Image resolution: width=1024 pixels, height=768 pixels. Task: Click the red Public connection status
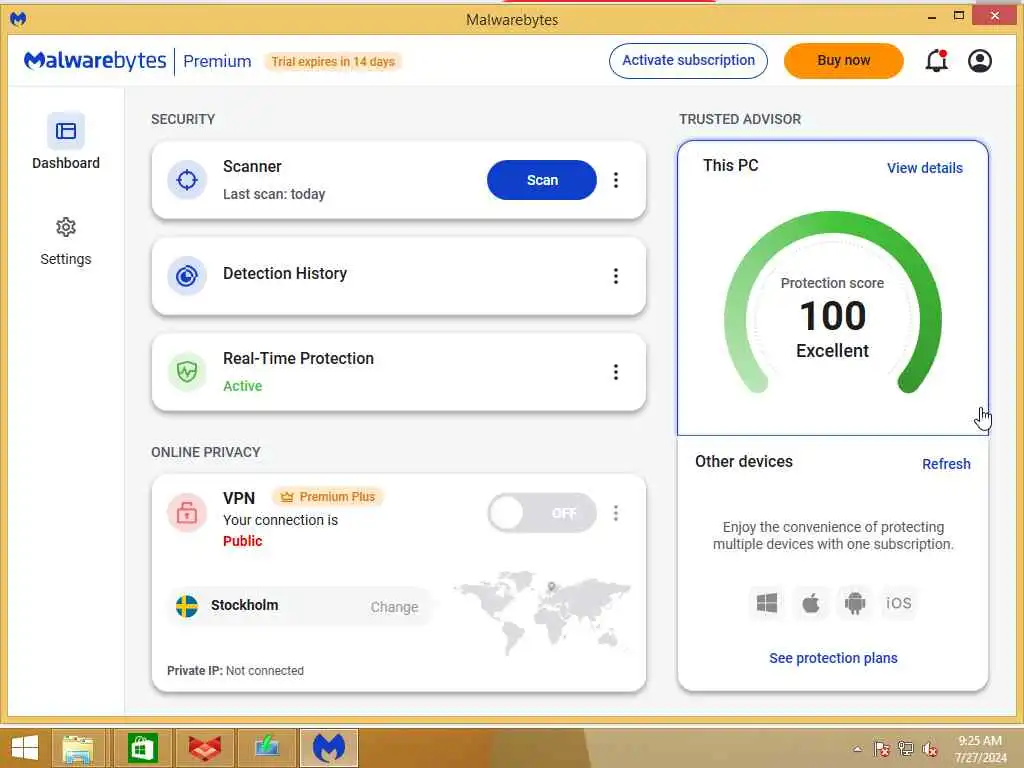242,541
